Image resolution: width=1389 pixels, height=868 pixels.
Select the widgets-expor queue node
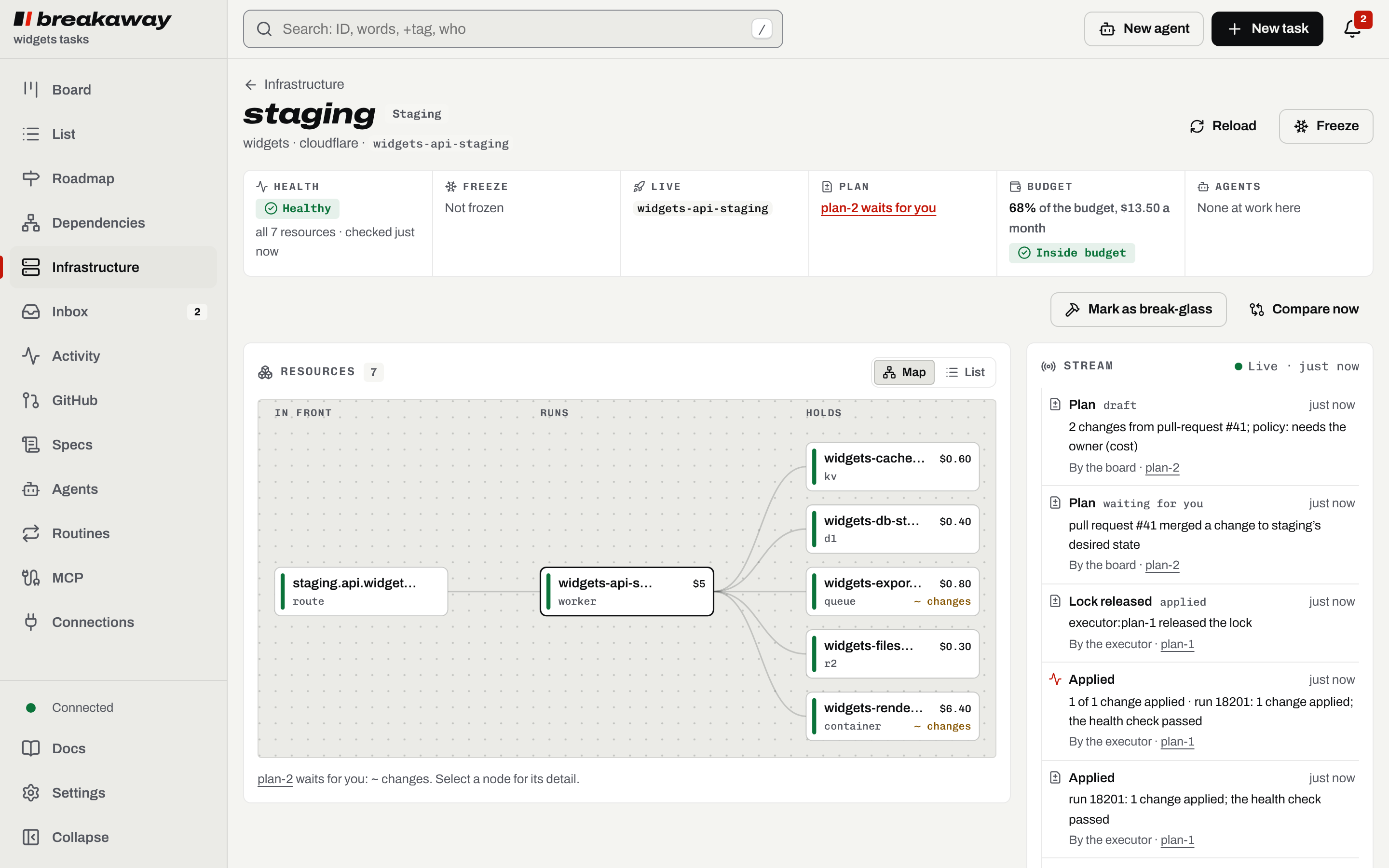pos(893,592)
